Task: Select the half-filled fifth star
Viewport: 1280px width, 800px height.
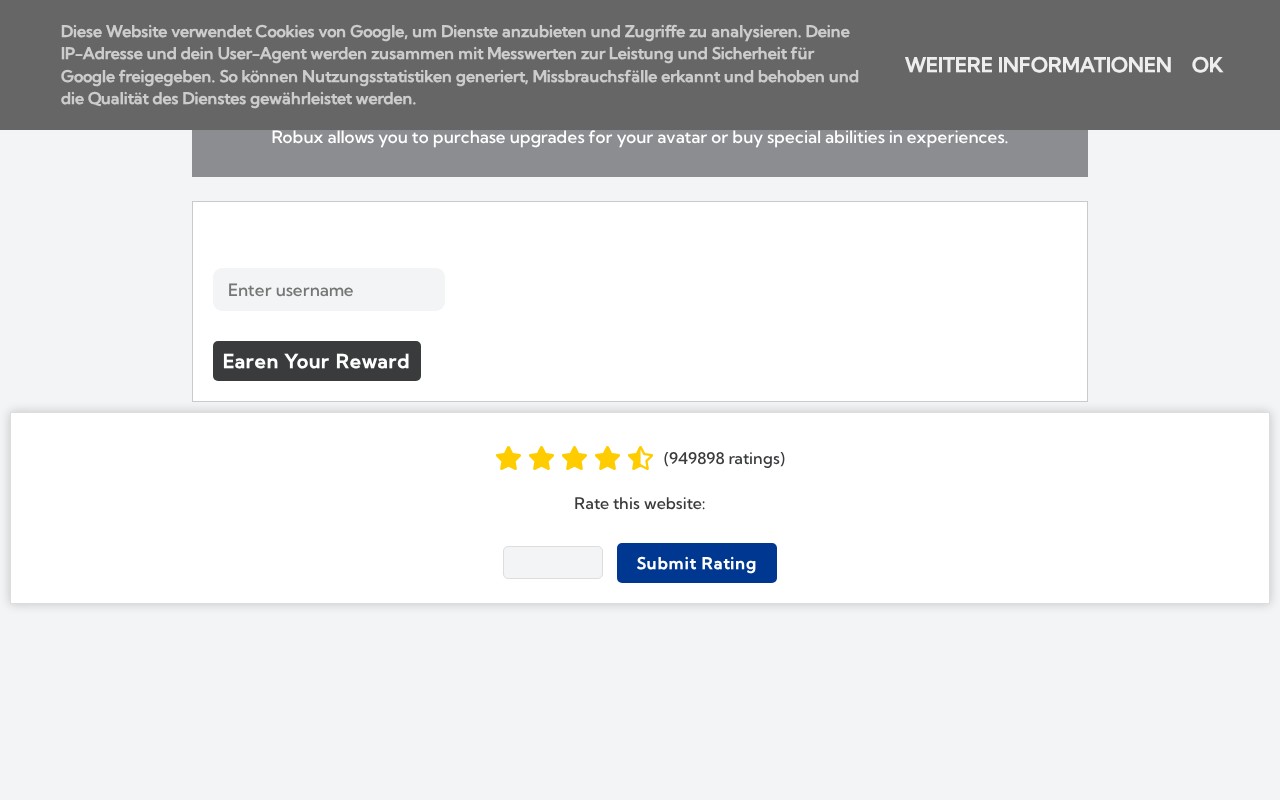Action: tap(641, 459)
